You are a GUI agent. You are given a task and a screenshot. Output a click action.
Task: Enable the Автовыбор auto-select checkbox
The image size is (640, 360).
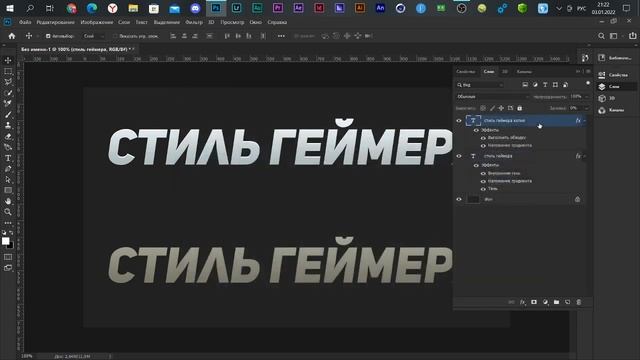[x=48, y=36]
